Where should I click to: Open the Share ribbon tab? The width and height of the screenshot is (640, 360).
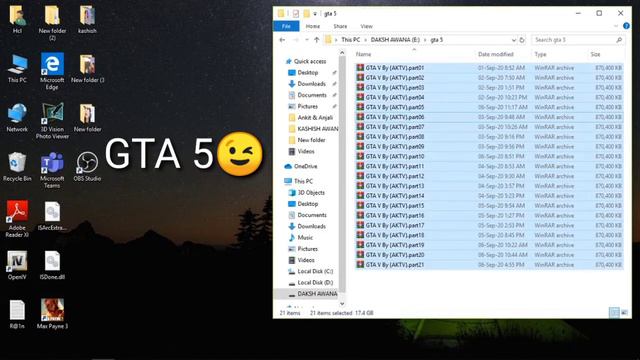340,26
